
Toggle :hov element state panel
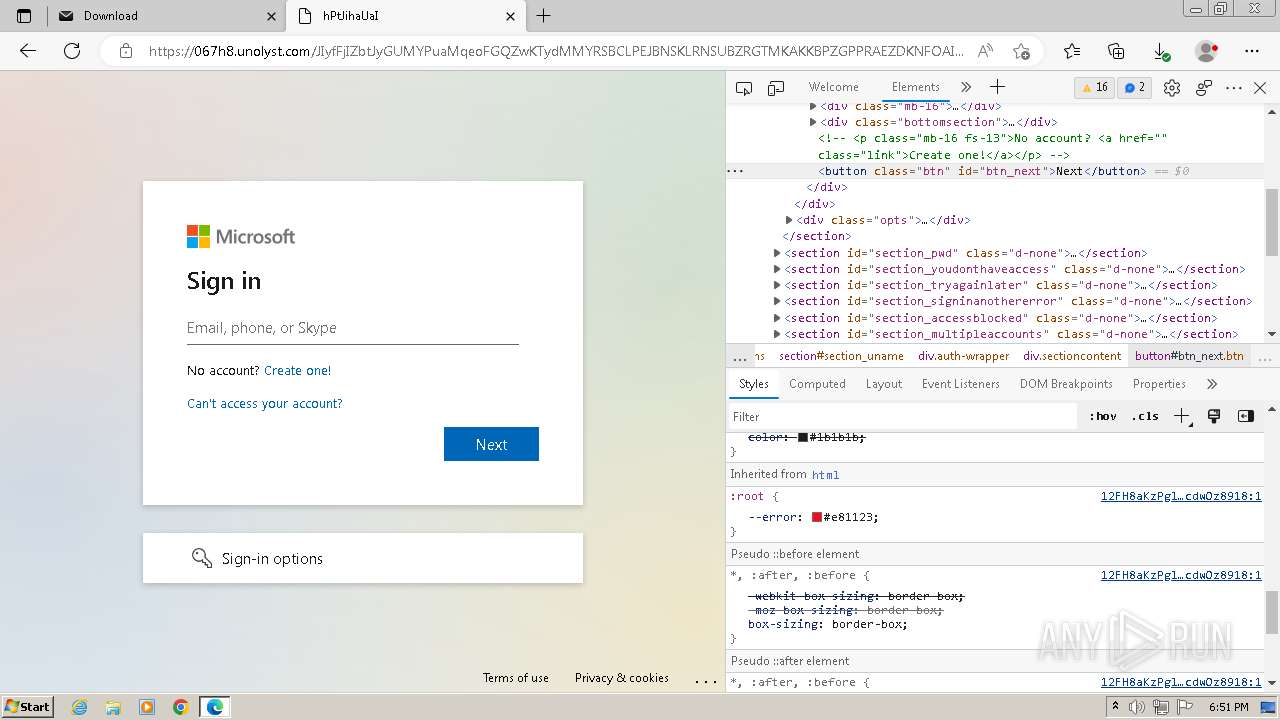(1103, 416)
